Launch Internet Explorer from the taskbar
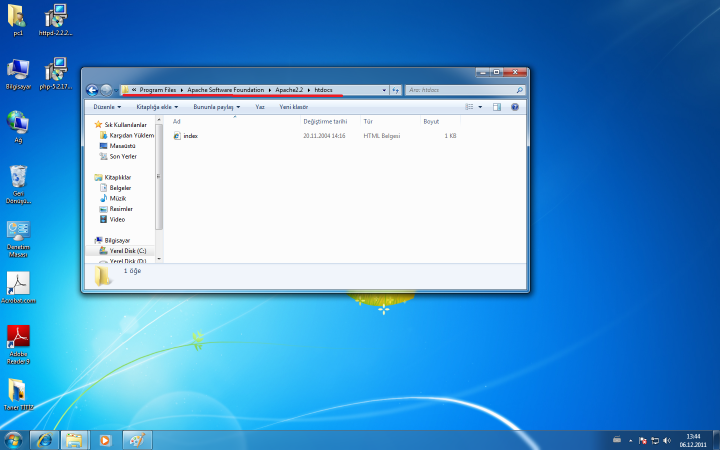This screenshot has width=720, height=450. [x=43, y=440]
